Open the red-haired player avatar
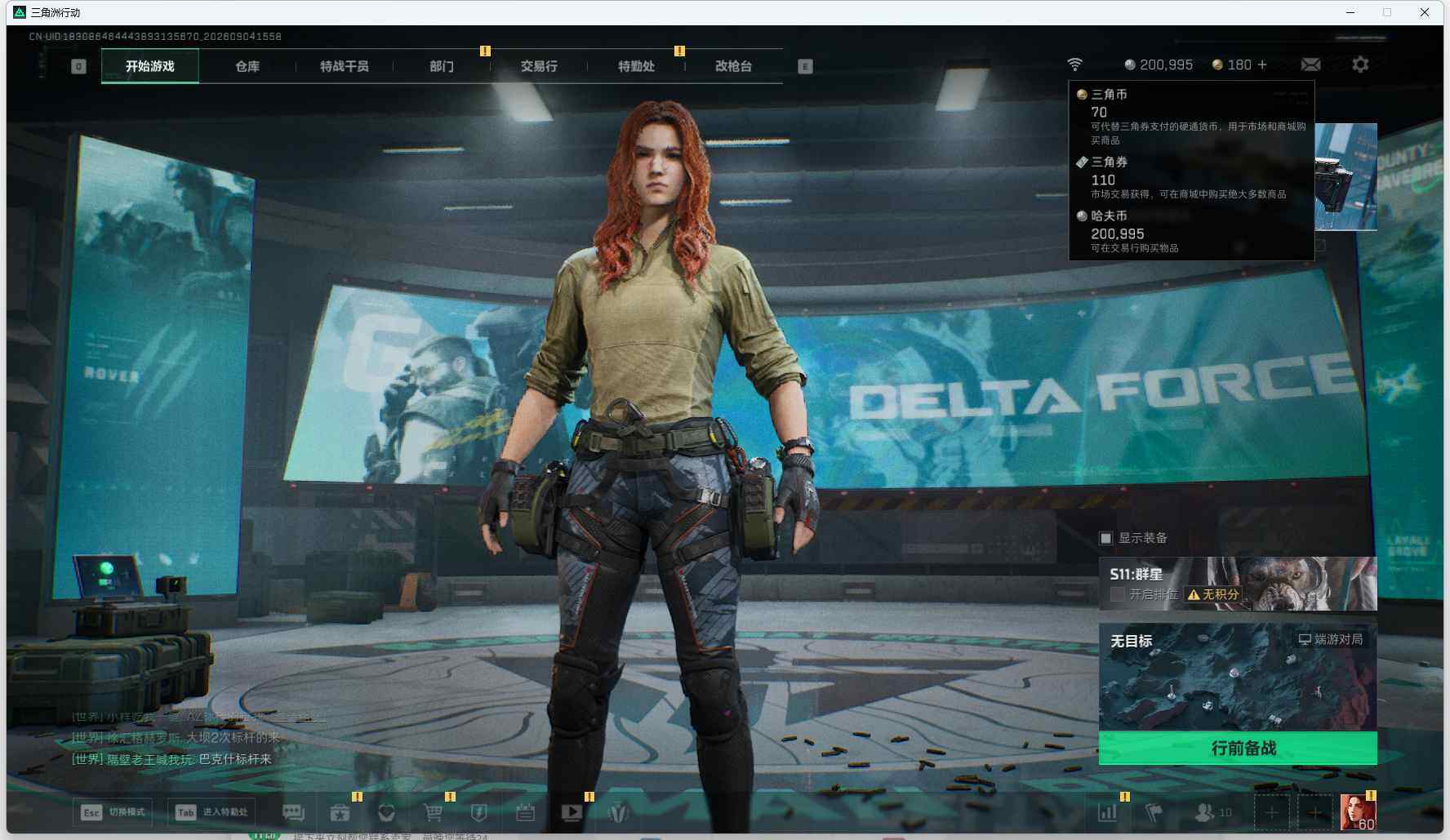1450x840 pixels. click(x=1358, y=813)
